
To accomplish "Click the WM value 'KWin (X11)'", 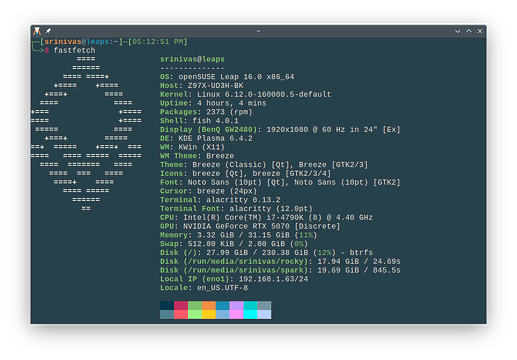I will (x=202, y=147).
